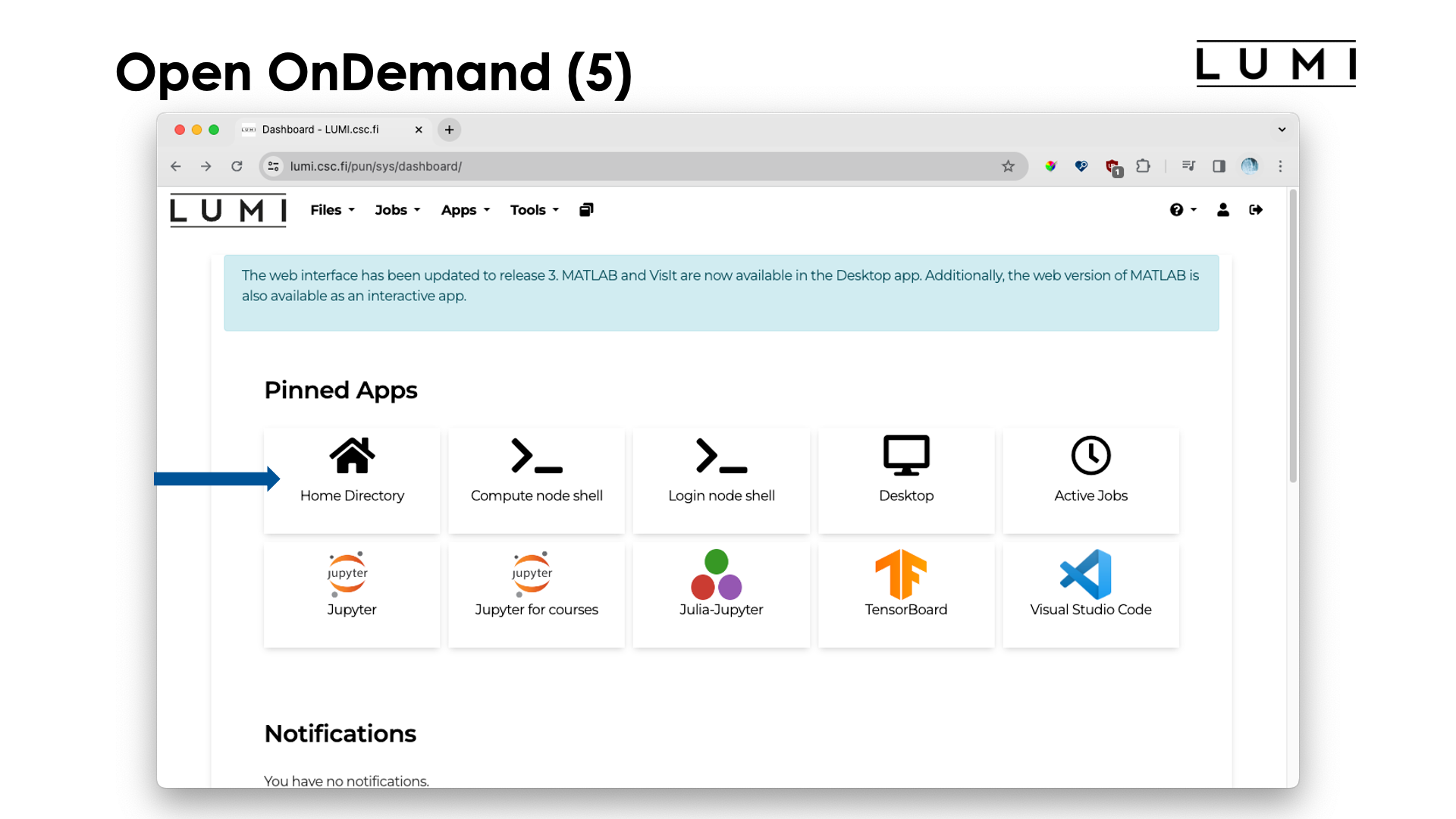Bookmark this page with the star icon
This screenshot has width=1456, height=819.
(x=1008, y=166)
